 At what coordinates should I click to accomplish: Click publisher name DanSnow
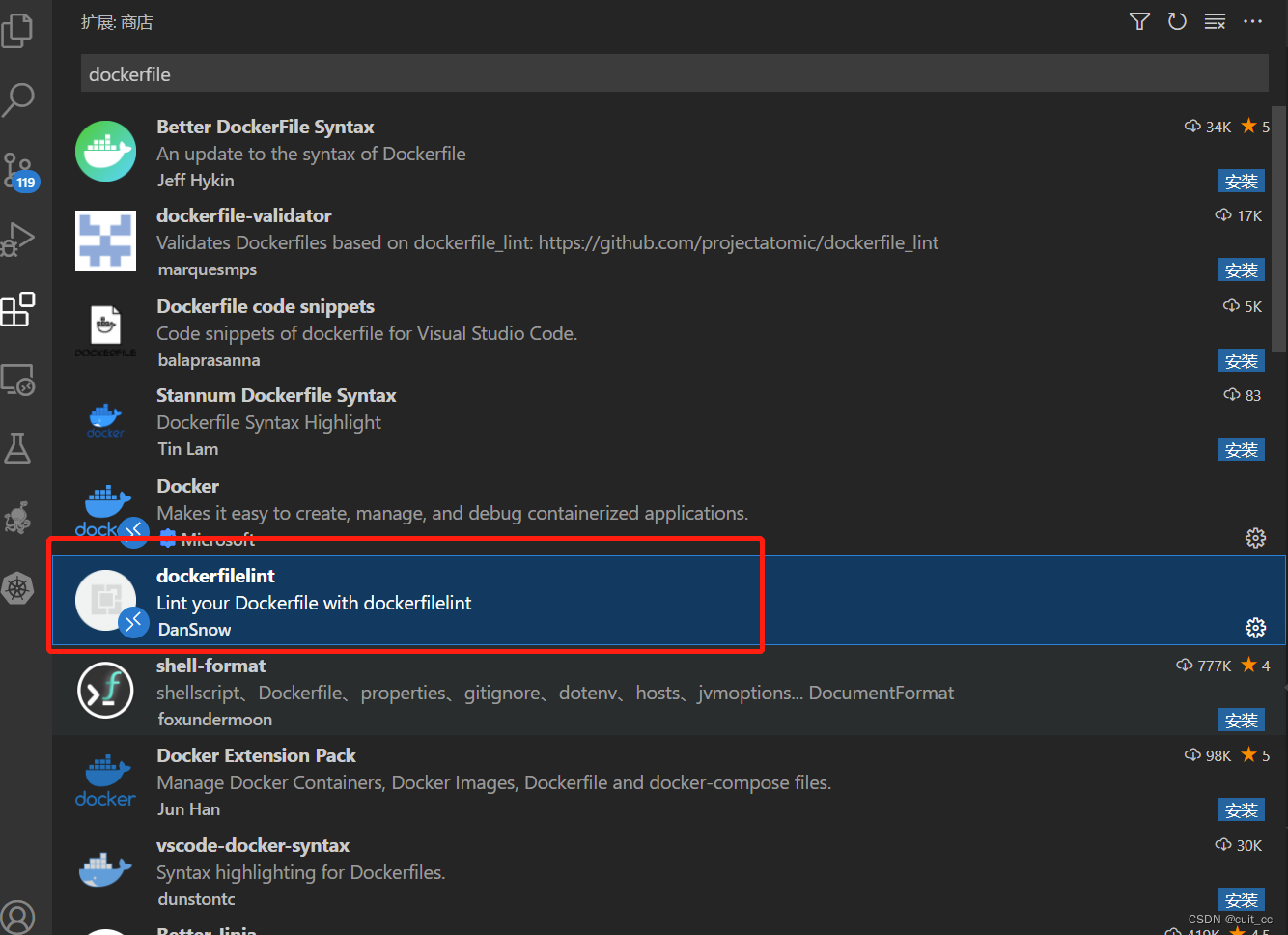(194, 630)
